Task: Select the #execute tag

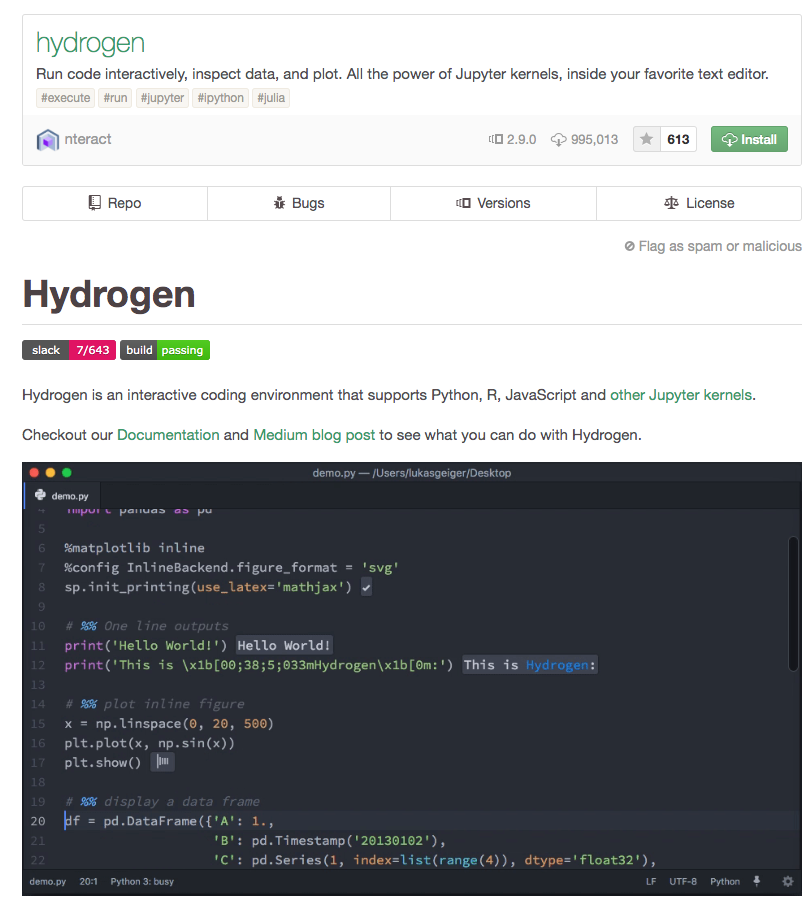Action: pyautogui.click(x=66, y=98)
